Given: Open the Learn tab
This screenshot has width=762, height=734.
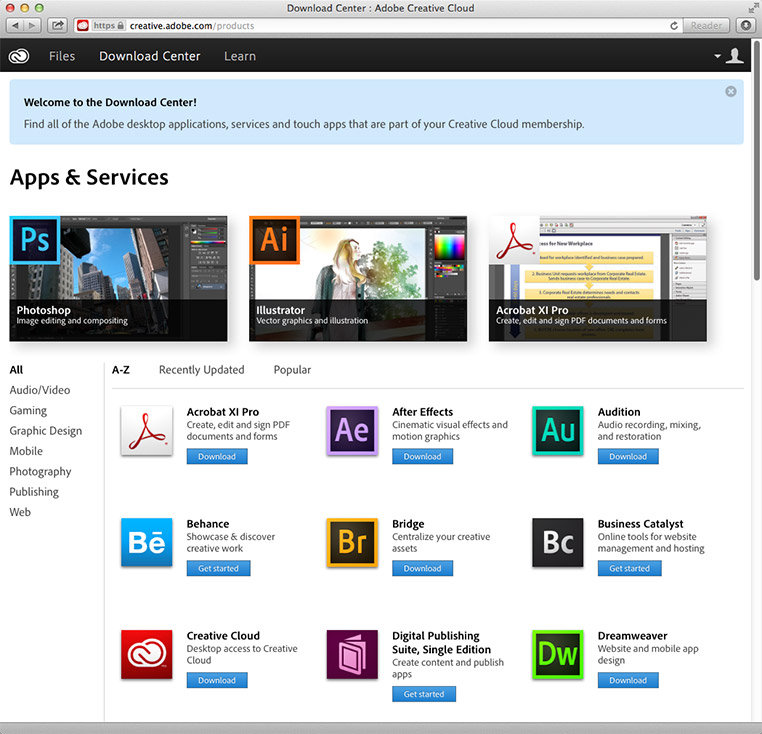Looking at the screenshot, I should pyautogui.click(x=240, y=56).
